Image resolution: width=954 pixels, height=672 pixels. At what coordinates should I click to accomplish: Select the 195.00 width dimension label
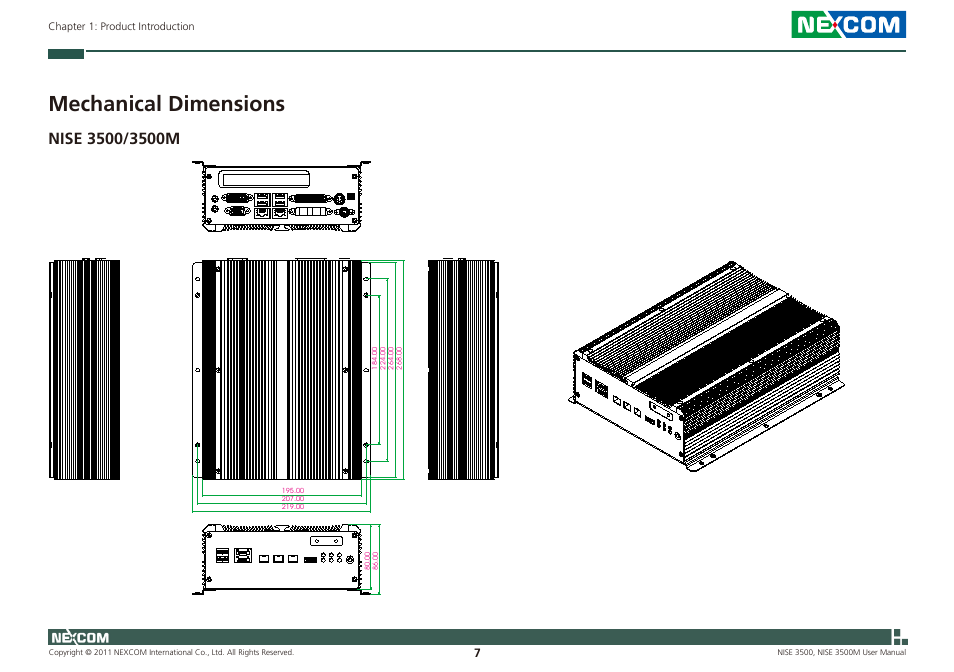click(x=293, y=490)
